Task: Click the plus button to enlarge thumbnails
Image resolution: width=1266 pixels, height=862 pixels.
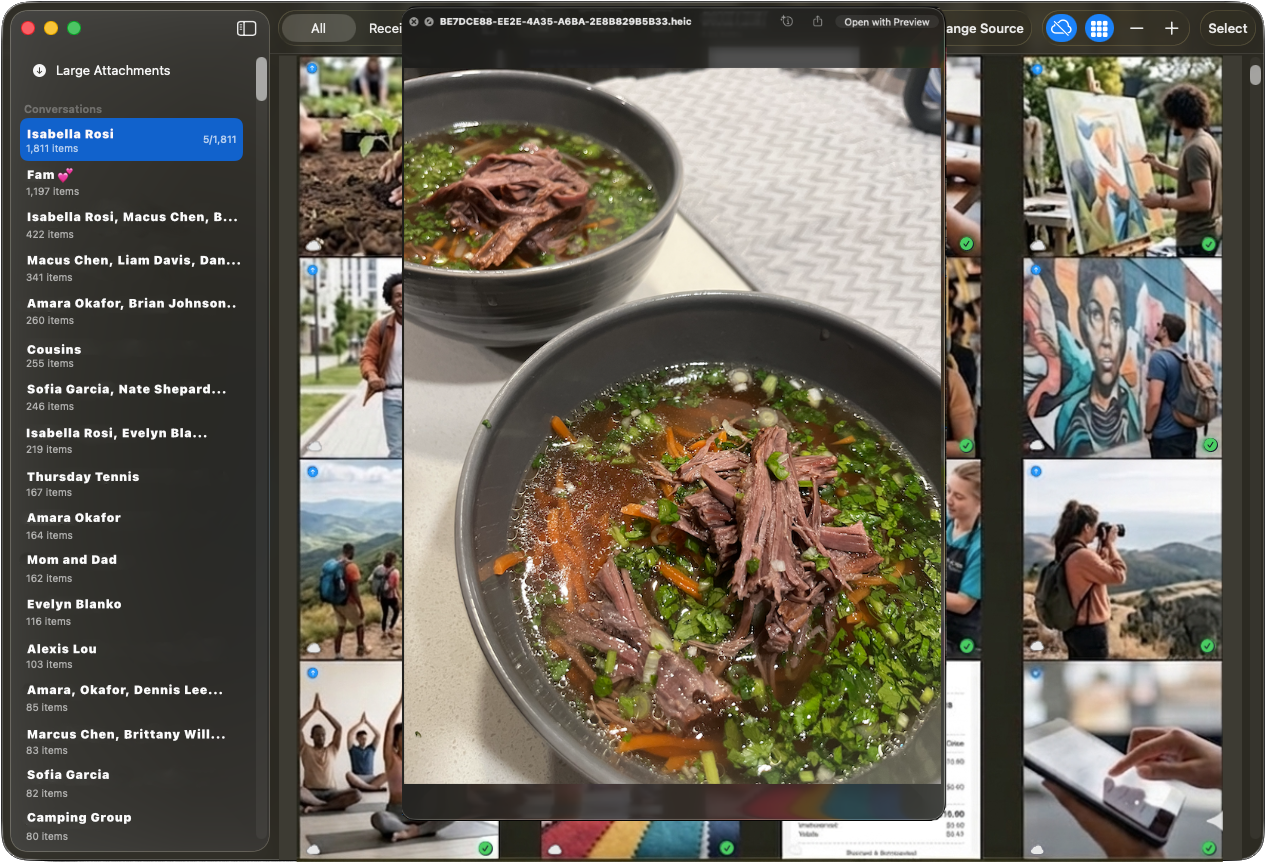Action: 1171,29
